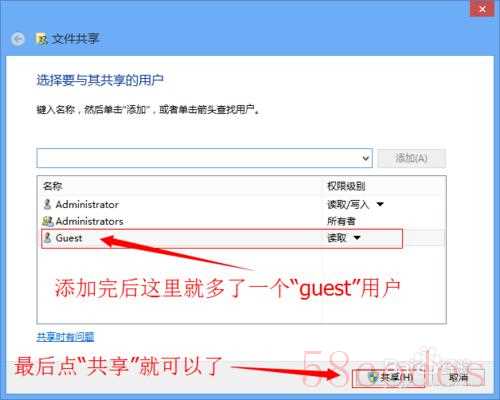Click into the user name input field
The width and height of the screenshot is (500, 400).
[x=199, y=158]
